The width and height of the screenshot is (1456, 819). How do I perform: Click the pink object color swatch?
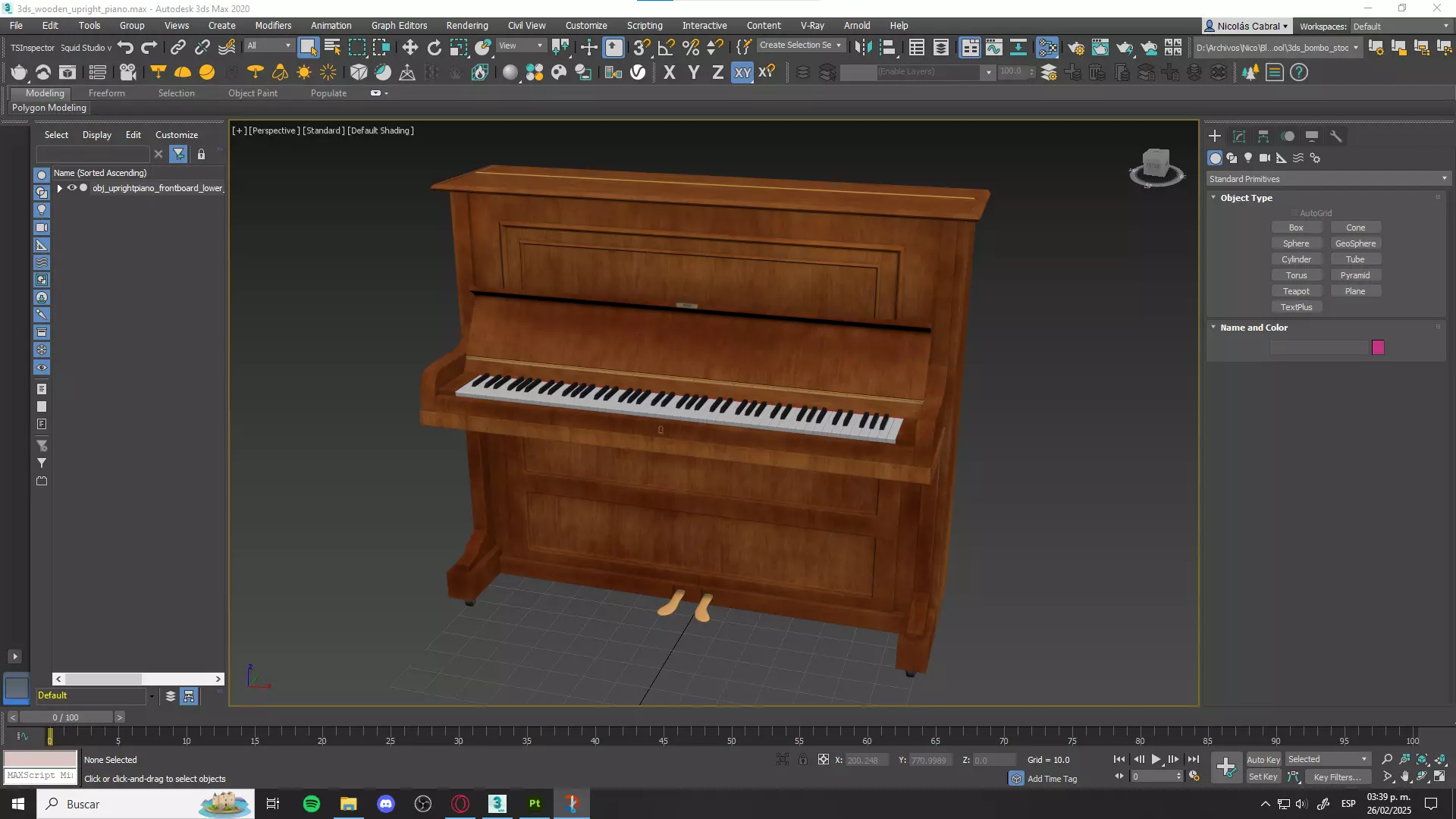point(1378,347)
